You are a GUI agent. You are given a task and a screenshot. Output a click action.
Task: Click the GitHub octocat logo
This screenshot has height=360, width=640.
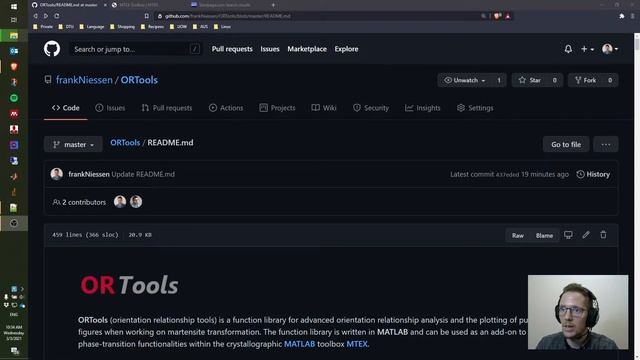click(52, 49)
